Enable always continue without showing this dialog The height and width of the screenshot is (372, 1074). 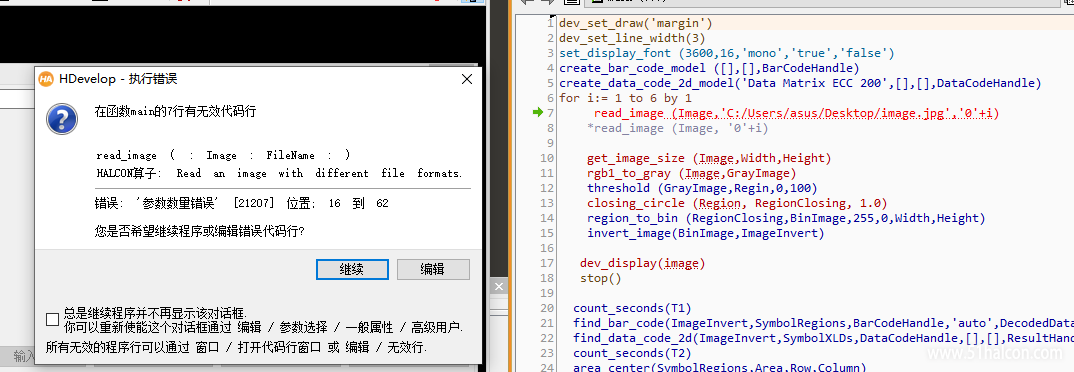[52, 319]
